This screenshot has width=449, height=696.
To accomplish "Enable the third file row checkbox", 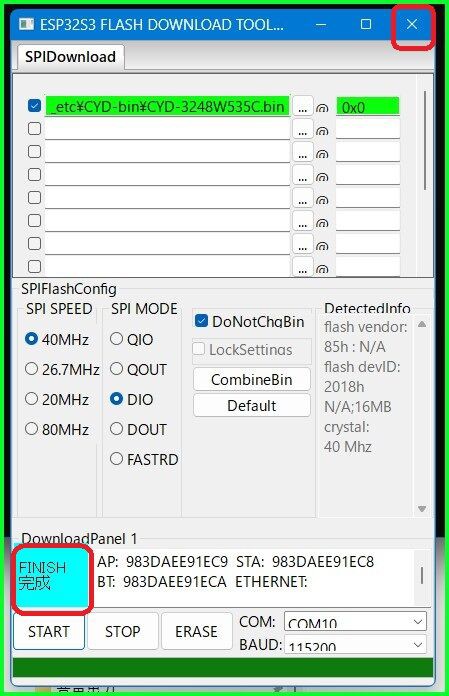I will pos(34,151).
